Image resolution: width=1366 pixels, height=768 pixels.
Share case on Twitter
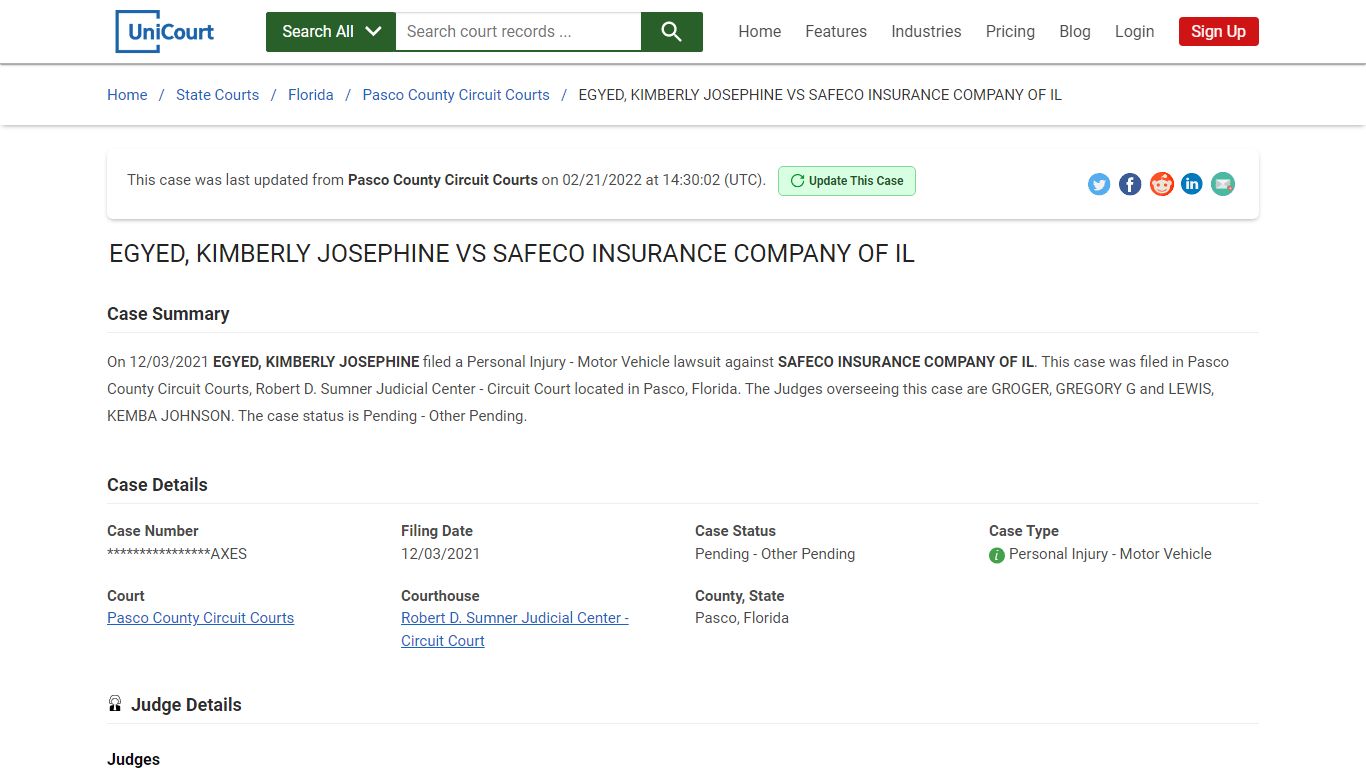pyautogui.click(x=1099, y=184)
